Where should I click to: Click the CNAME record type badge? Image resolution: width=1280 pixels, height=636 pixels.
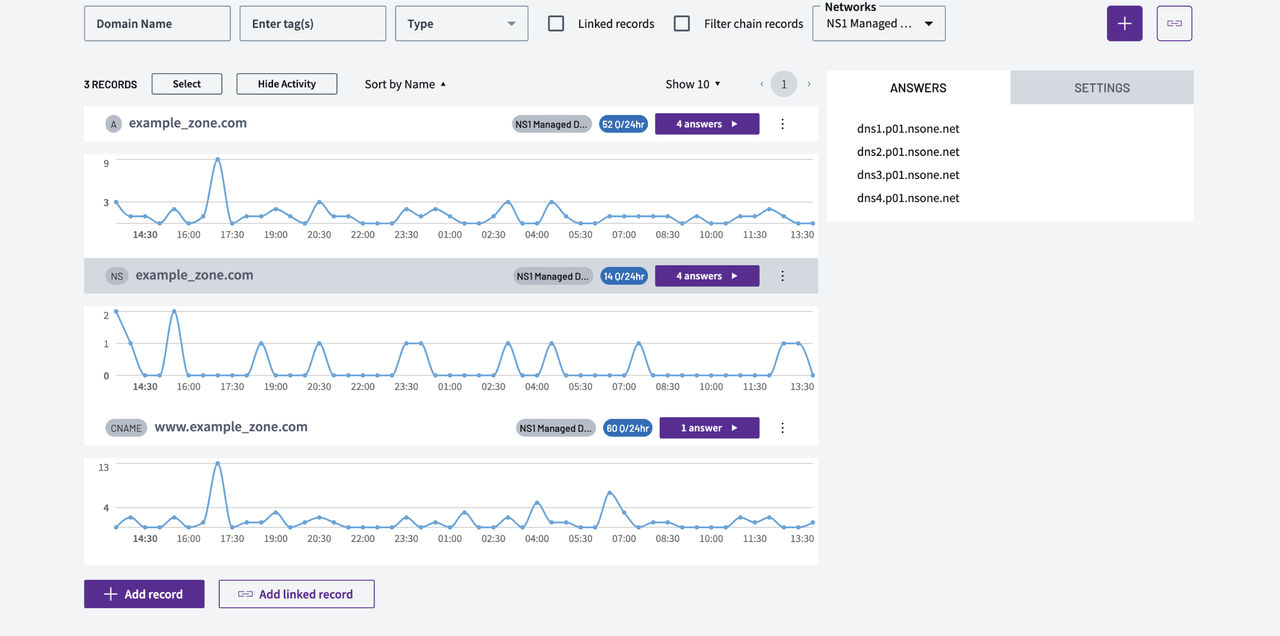(x=125, y=428)
